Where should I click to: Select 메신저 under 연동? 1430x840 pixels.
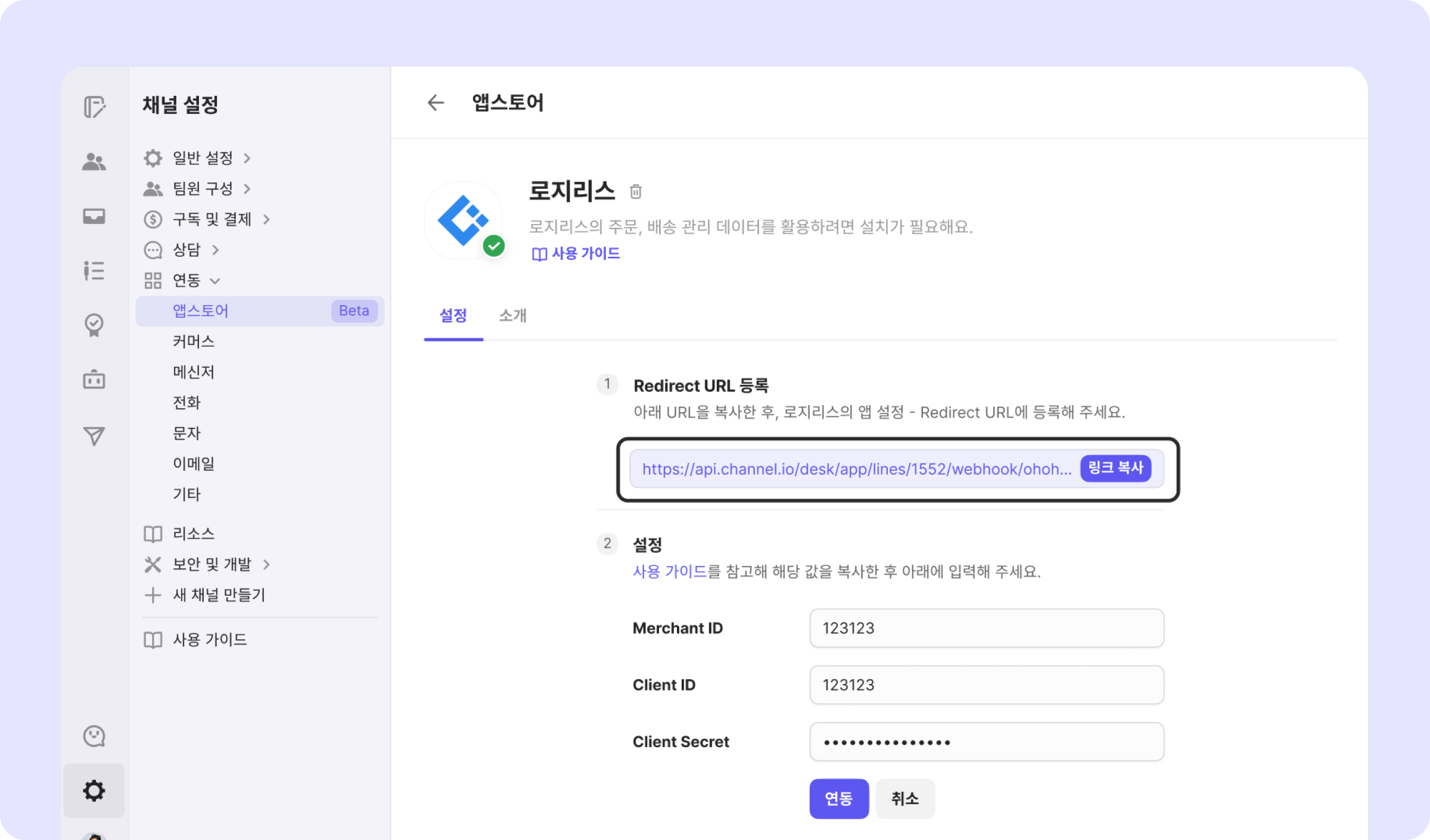[193, 372]
